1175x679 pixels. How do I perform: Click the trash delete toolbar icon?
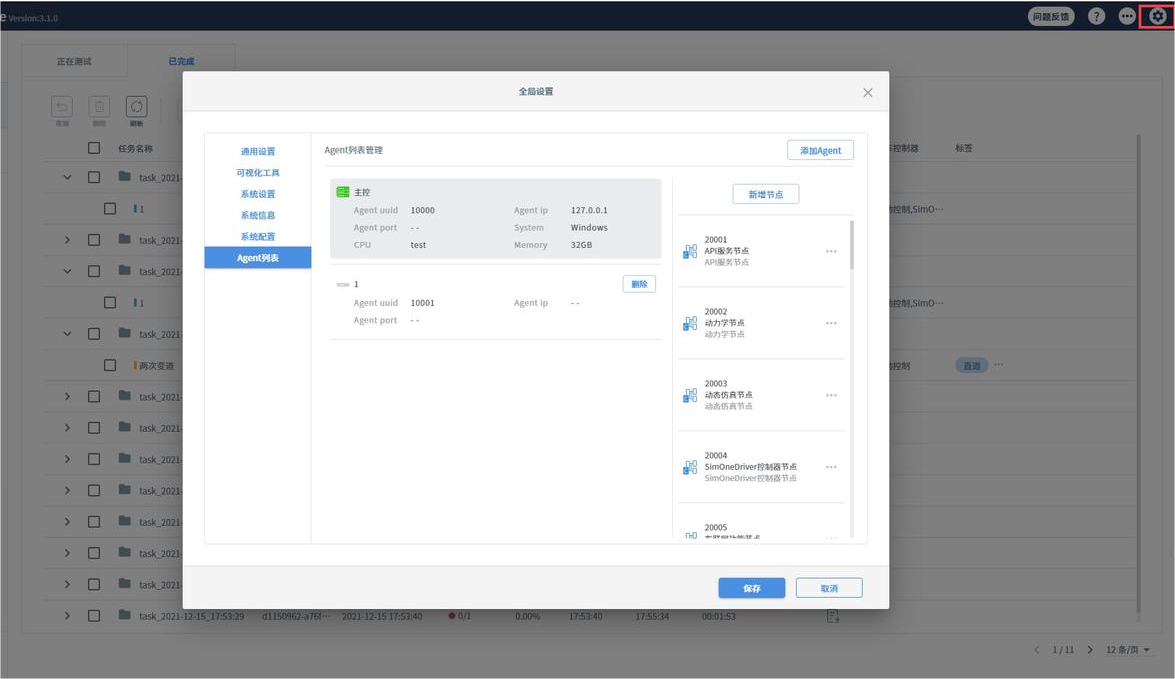pos(99,106)
